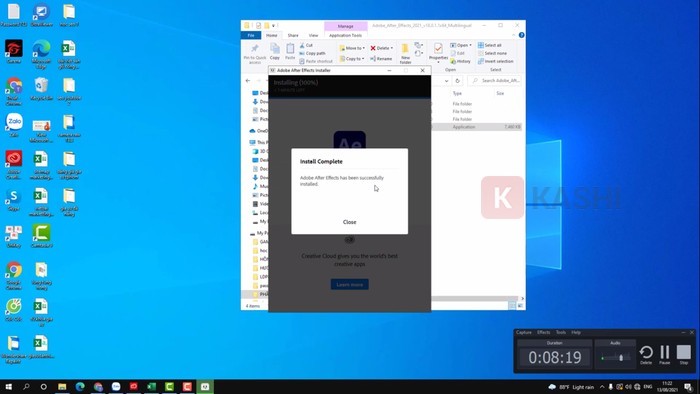
Task: Open the Recycle Bin desktop icon
Action: coord(41,89)
